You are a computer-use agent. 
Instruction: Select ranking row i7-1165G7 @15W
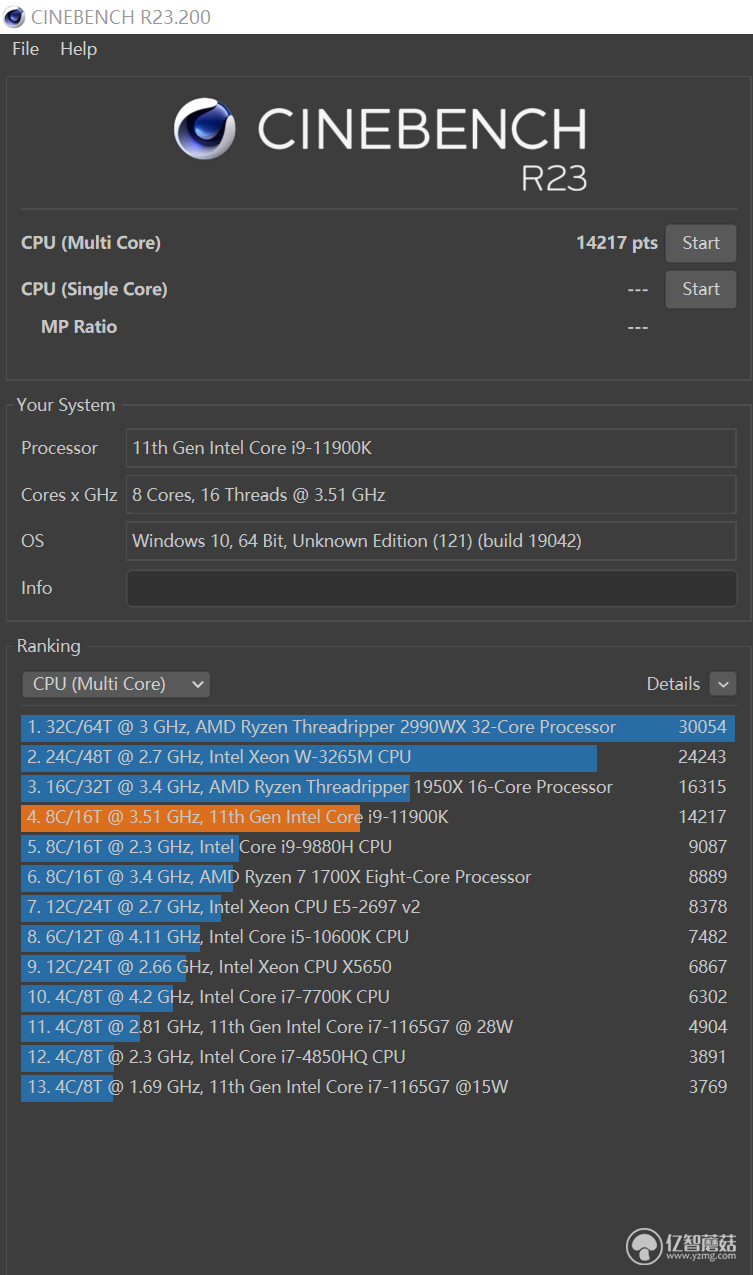(x=378, y=1087)
